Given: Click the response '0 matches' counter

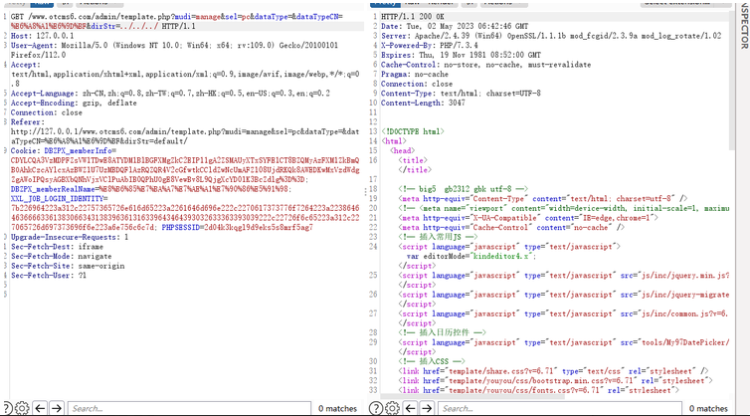Looking at the screenshot, I should (x=708, y=408).
